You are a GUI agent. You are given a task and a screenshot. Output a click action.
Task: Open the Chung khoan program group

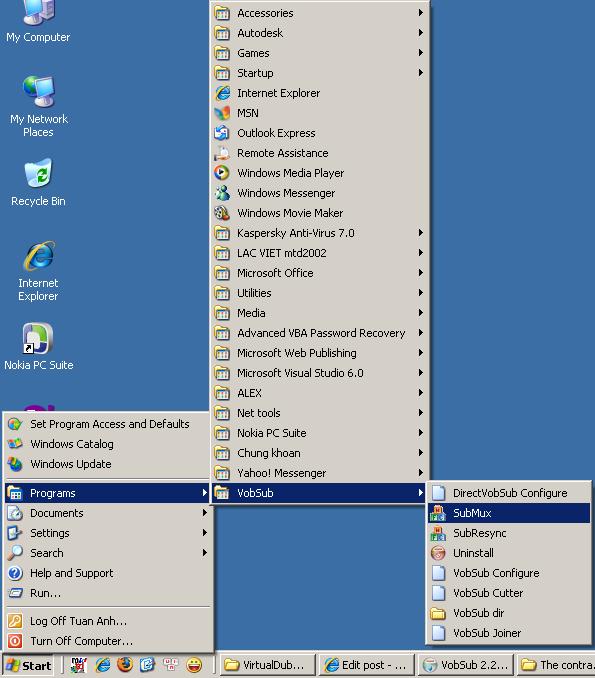[320, 453]
